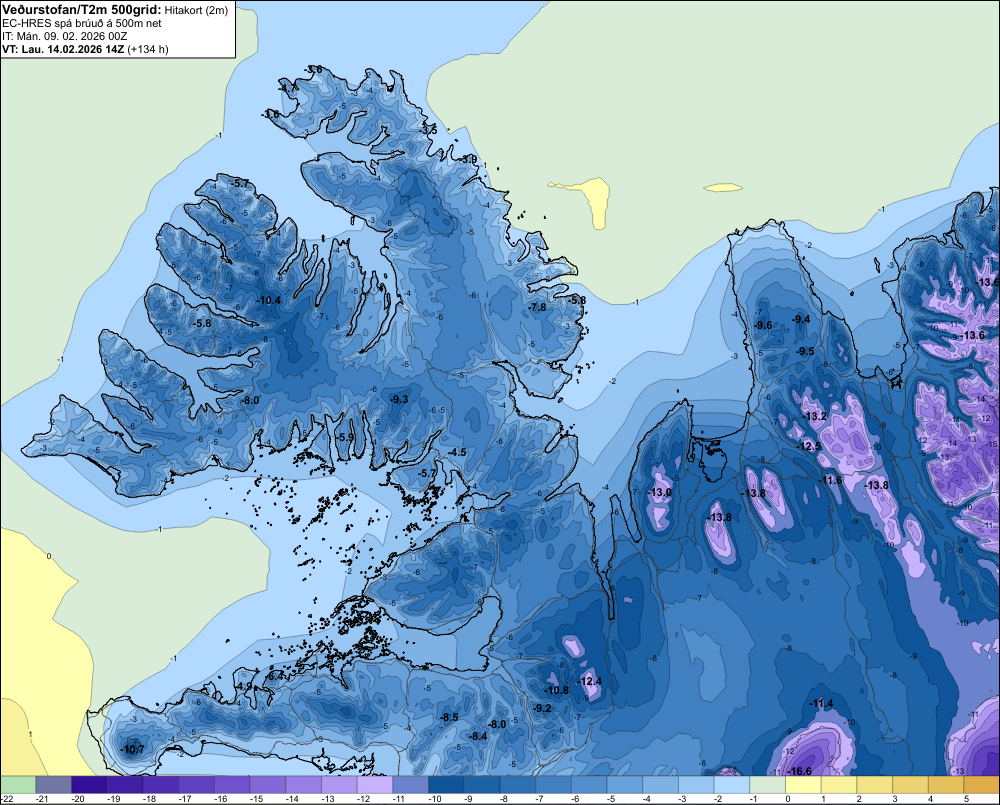Click the -12.4 temperature value on map
Screen dimensions: 1000x805
(x=590, y=681)
